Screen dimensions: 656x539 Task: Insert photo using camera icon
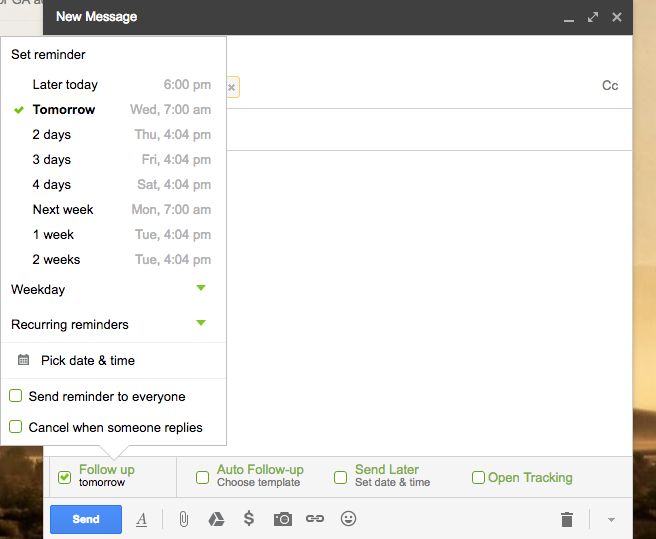283,519
